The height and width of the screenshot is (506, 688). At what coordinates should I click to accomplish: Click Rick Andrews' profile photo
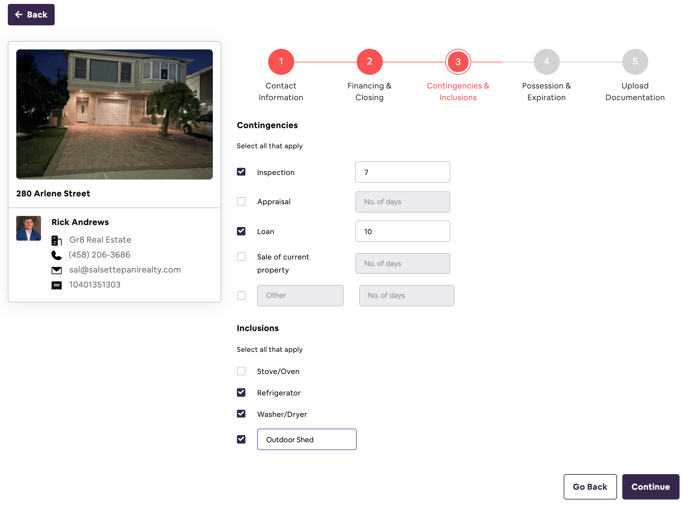point(29,228)
